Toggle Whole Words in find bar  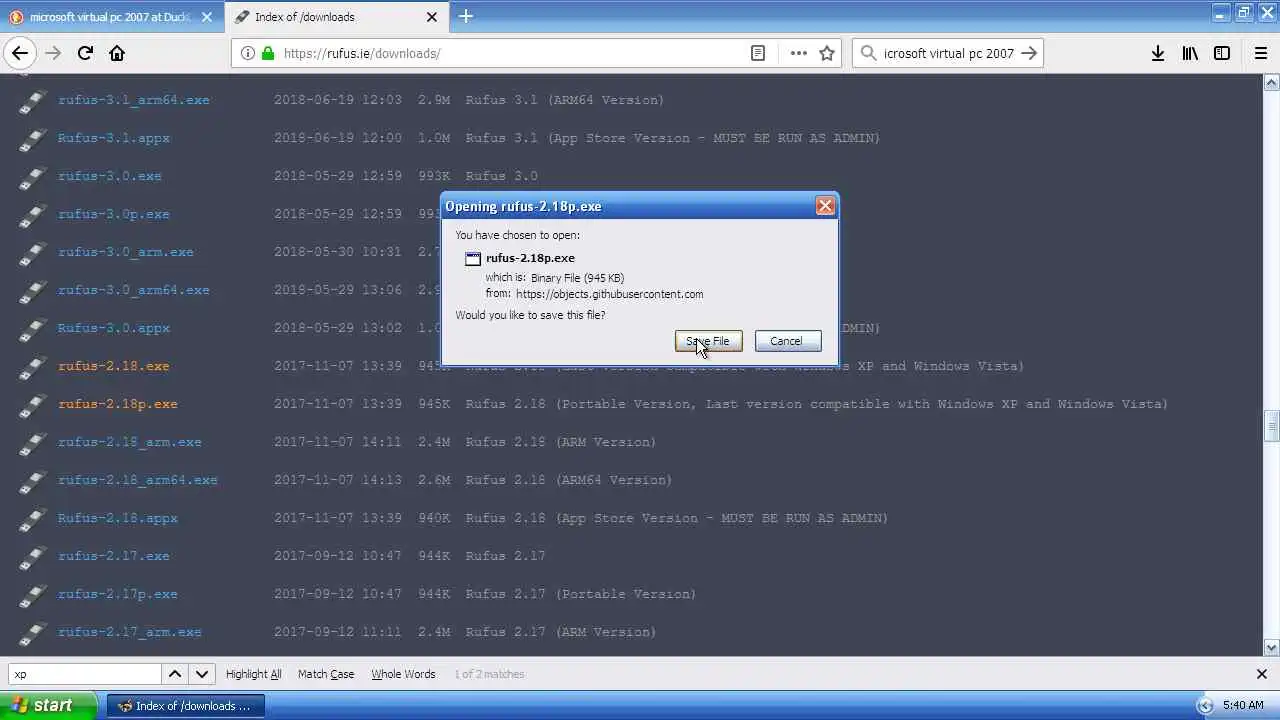pos(403,674)
